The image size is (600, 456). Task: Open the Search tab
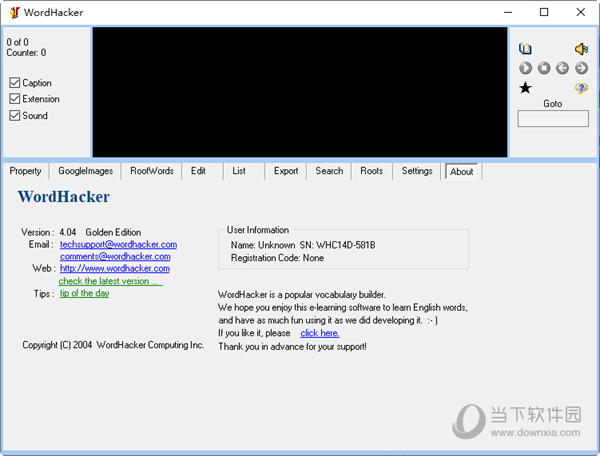(x=329, y=171)
